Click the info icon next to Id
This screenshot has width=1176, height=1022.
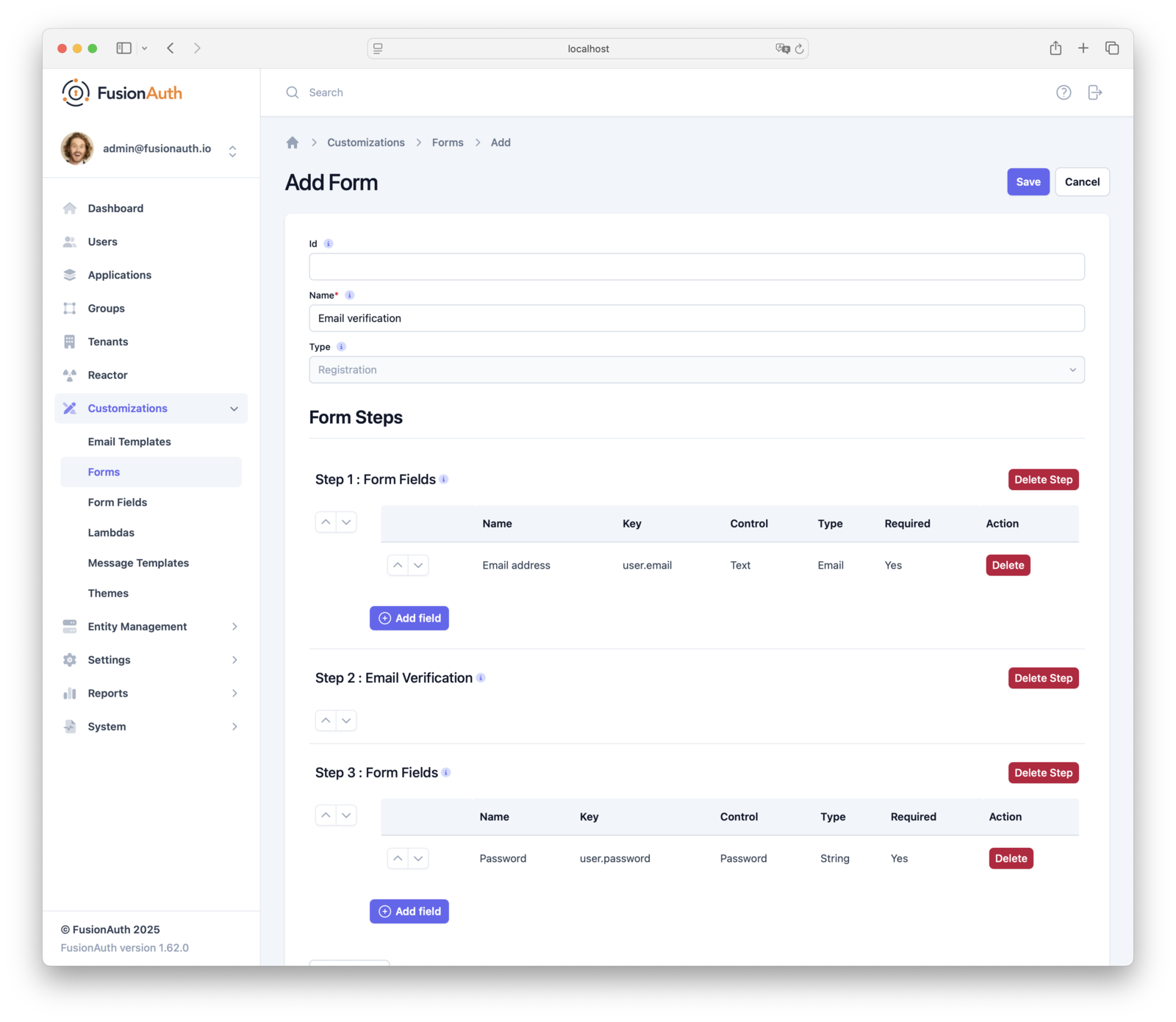click(329, 244)
